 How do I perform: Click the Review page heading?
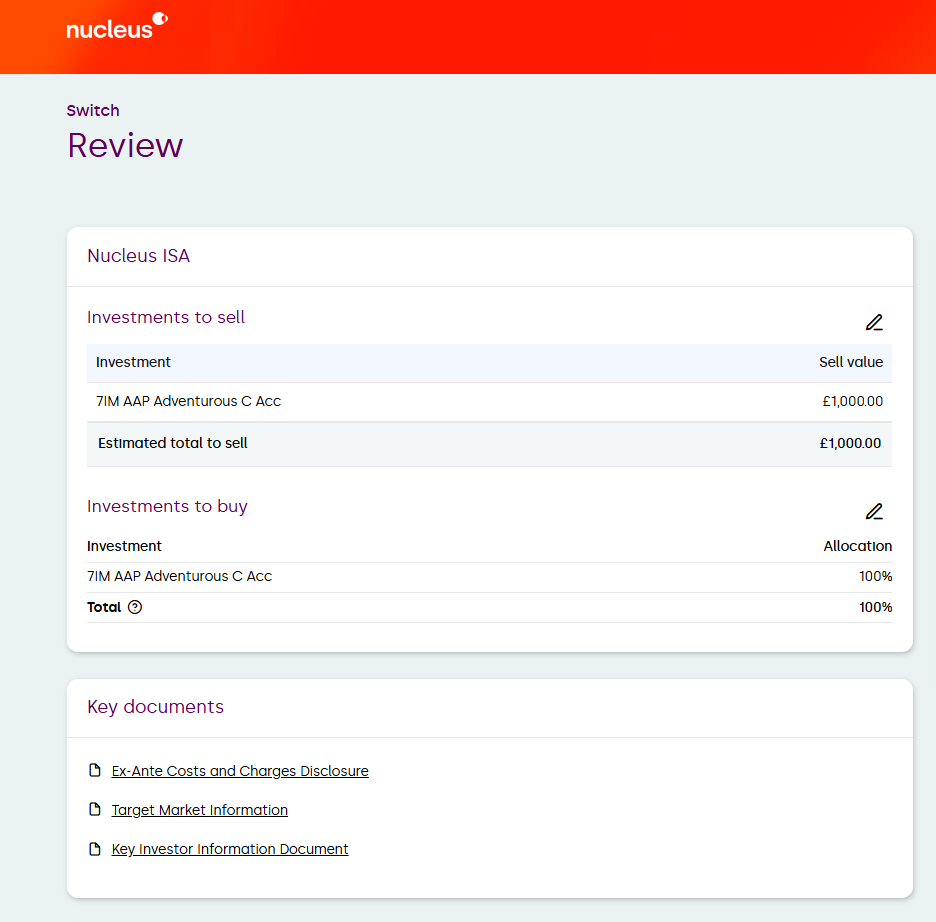tap(125, 146)
